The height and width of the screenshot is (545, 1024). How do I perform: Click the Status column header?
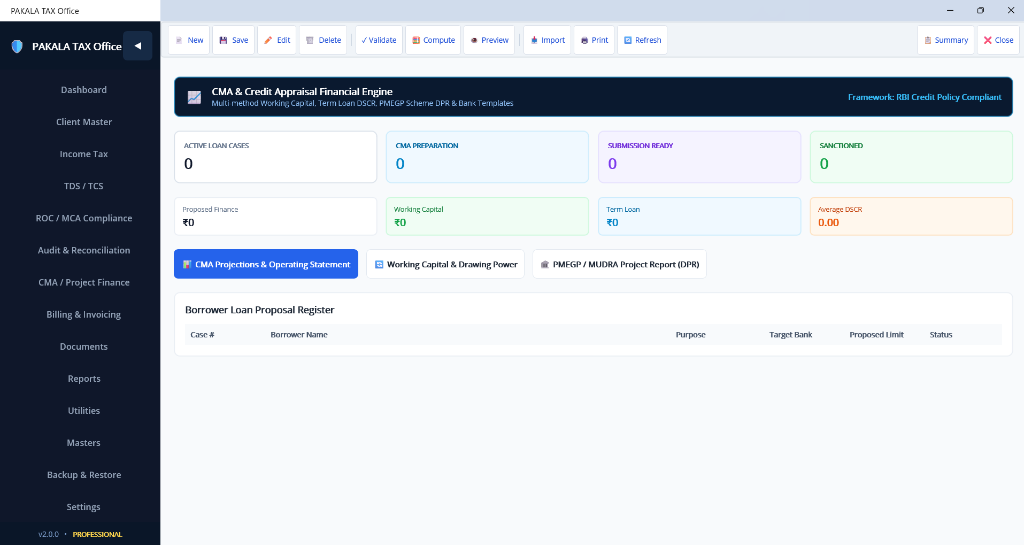[x=941, y=335]
